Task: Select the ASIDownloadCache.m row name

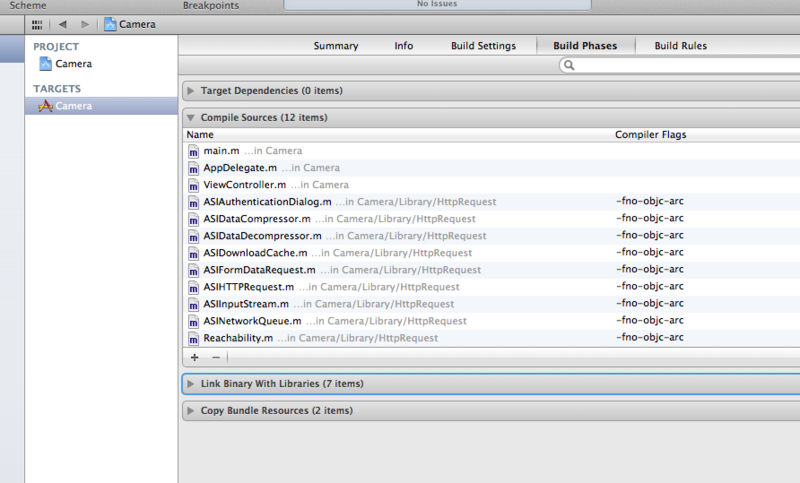Action: (x=256, y=253)
